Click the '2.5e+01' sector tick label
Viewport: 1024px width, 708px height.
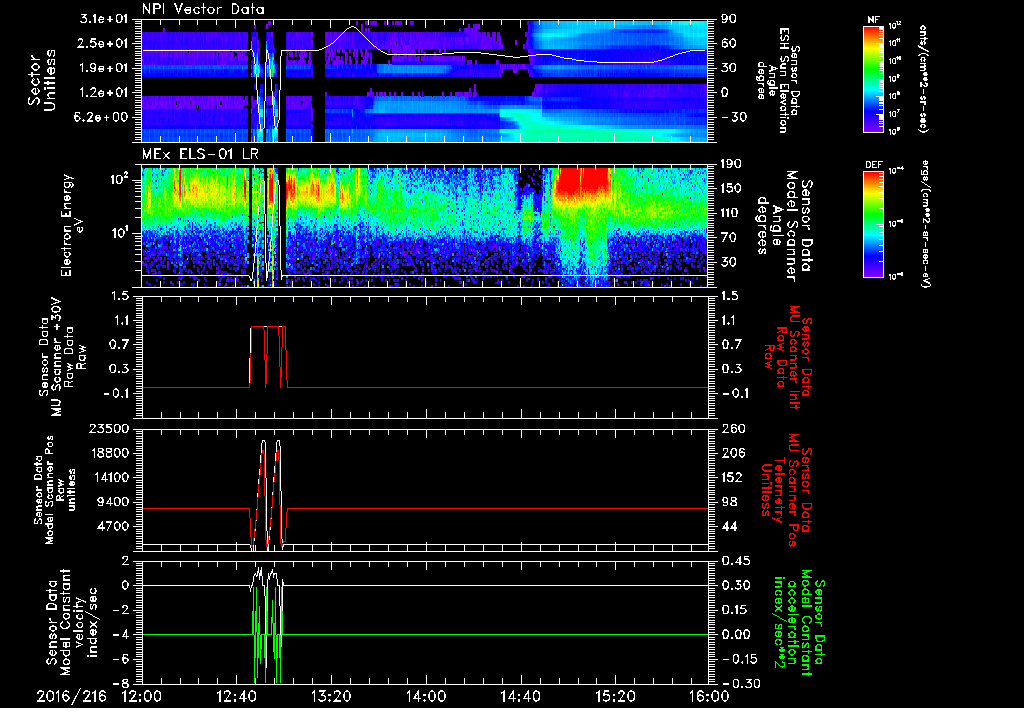click(105, 43)
